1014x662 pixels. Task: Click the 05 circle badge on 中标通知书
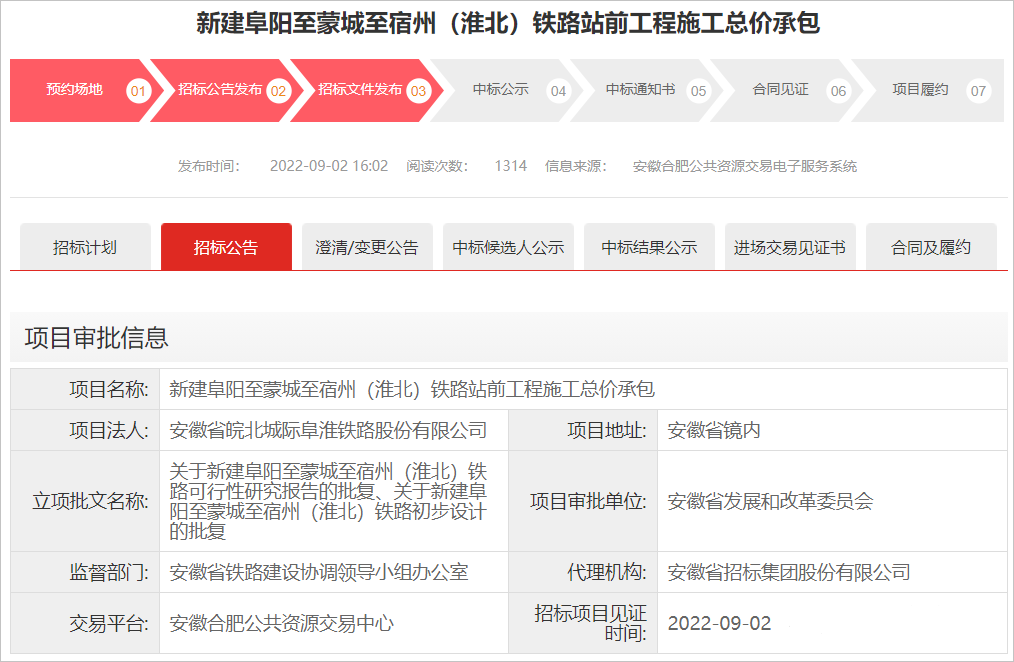[698, 91]
